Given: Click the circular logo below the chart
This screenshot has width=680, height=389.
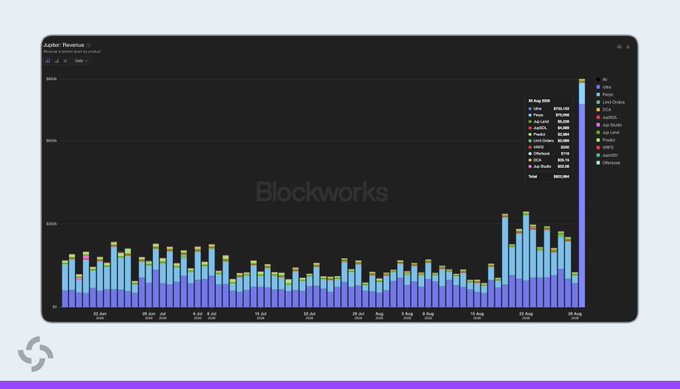Looking at the screenshot, I should [x=36, y=354].
